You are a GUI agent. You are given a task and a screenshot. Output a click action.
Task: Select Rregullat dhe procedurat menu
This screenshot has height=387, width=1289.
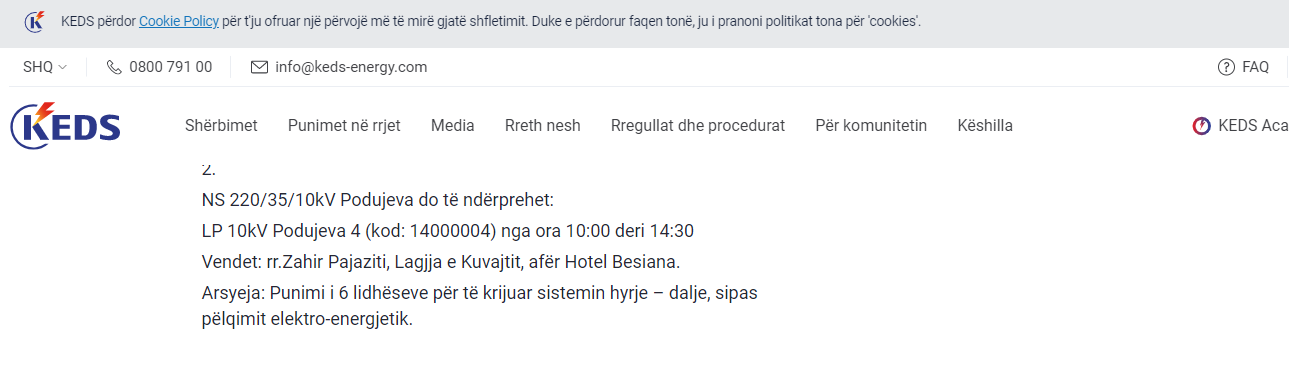point(698,126)
